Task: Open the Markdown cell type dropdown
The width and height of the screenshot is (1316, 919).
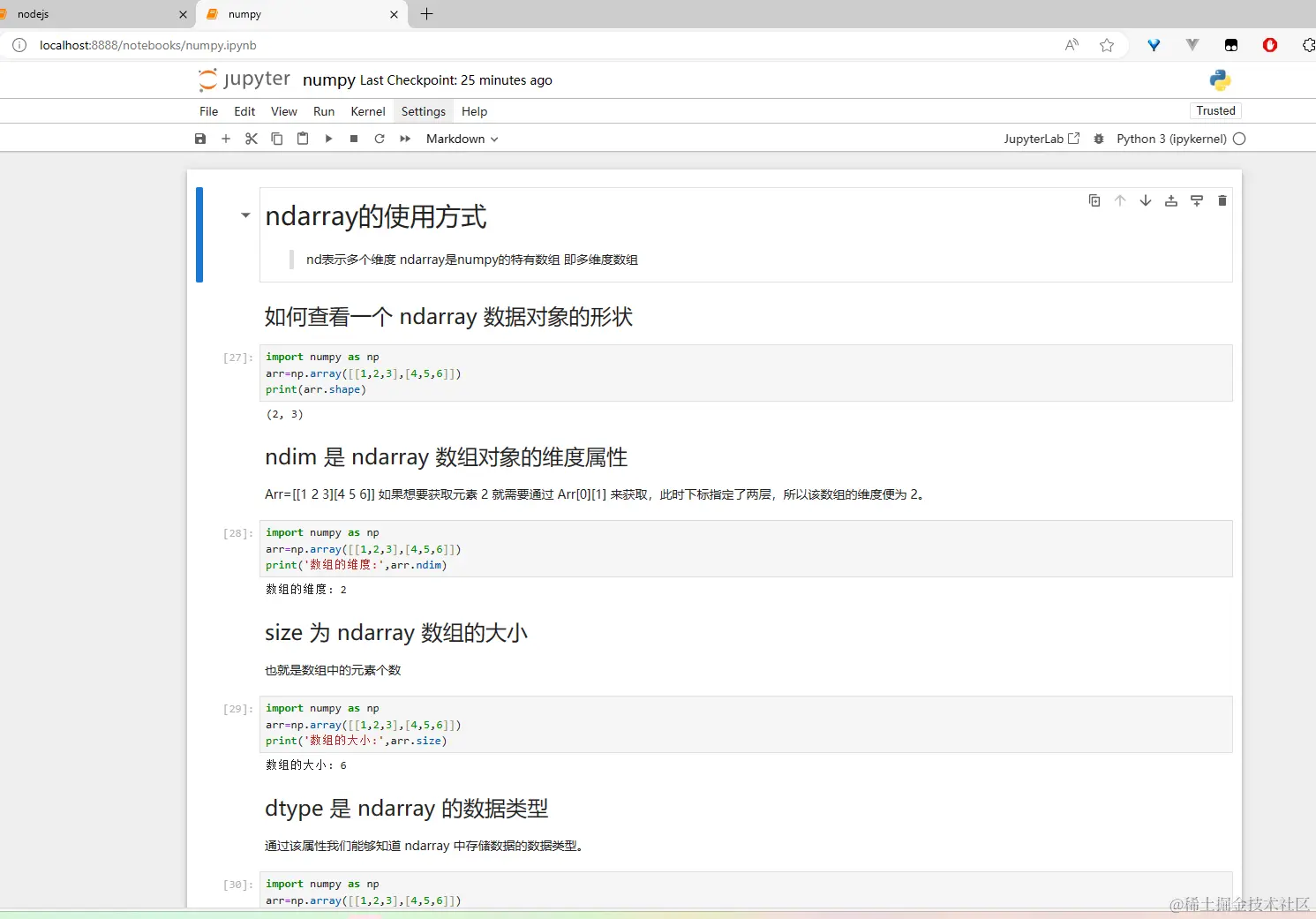Action: coord(462,139)
